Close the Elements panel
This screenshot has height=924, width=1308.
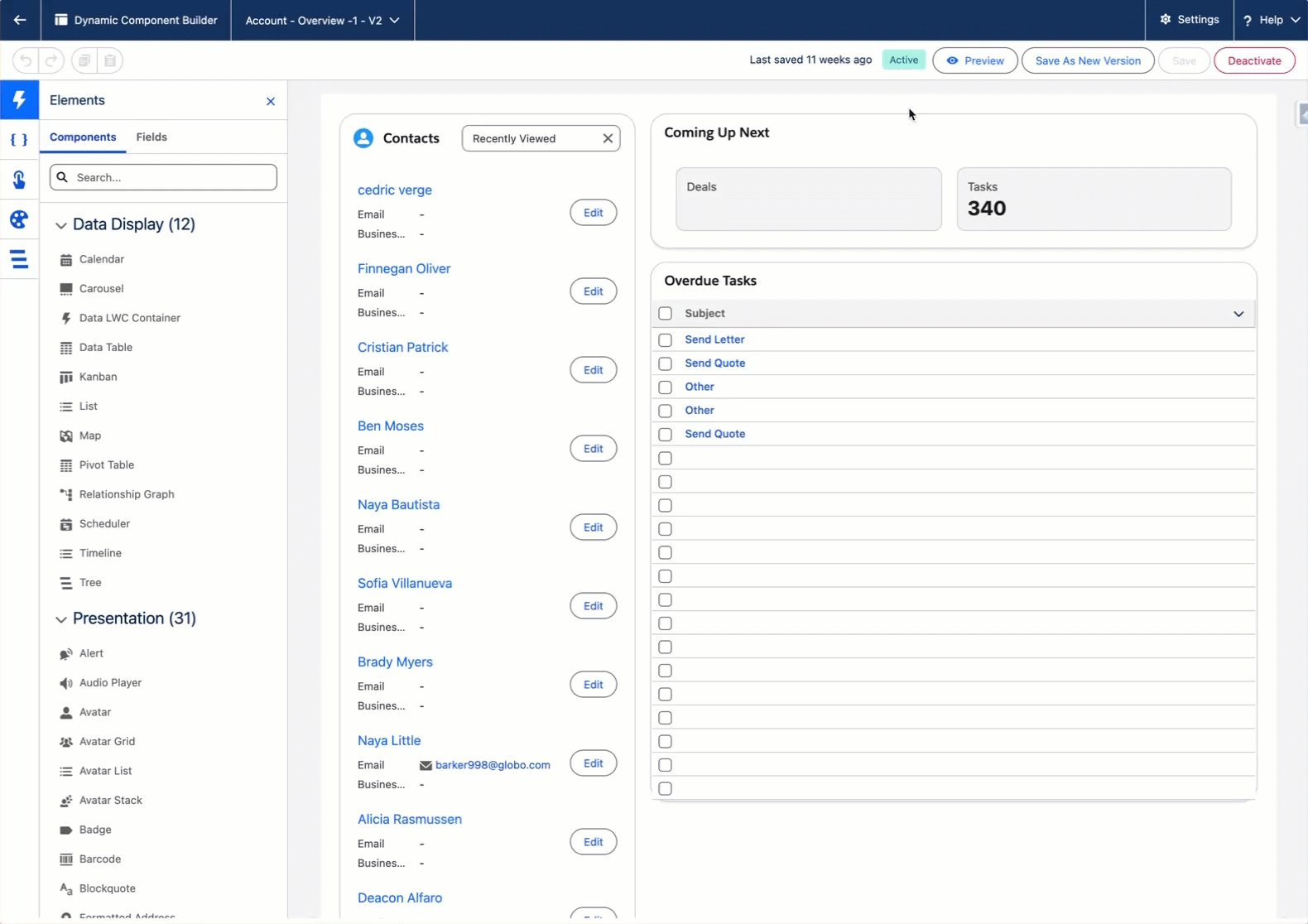(271, 101)
